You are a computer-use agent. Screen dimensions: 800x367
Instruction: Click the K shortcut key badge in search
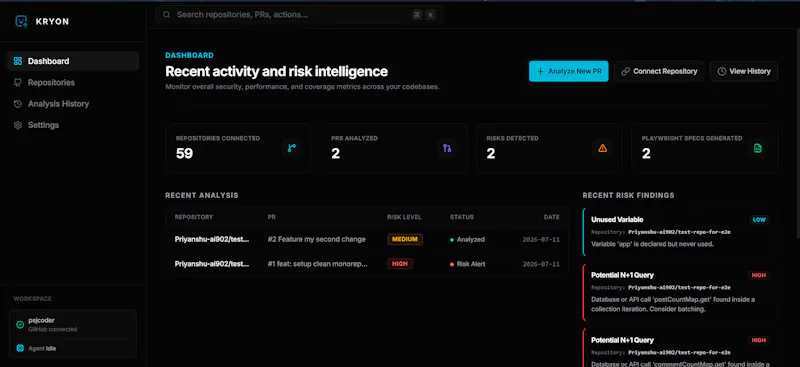click(431, 15)
